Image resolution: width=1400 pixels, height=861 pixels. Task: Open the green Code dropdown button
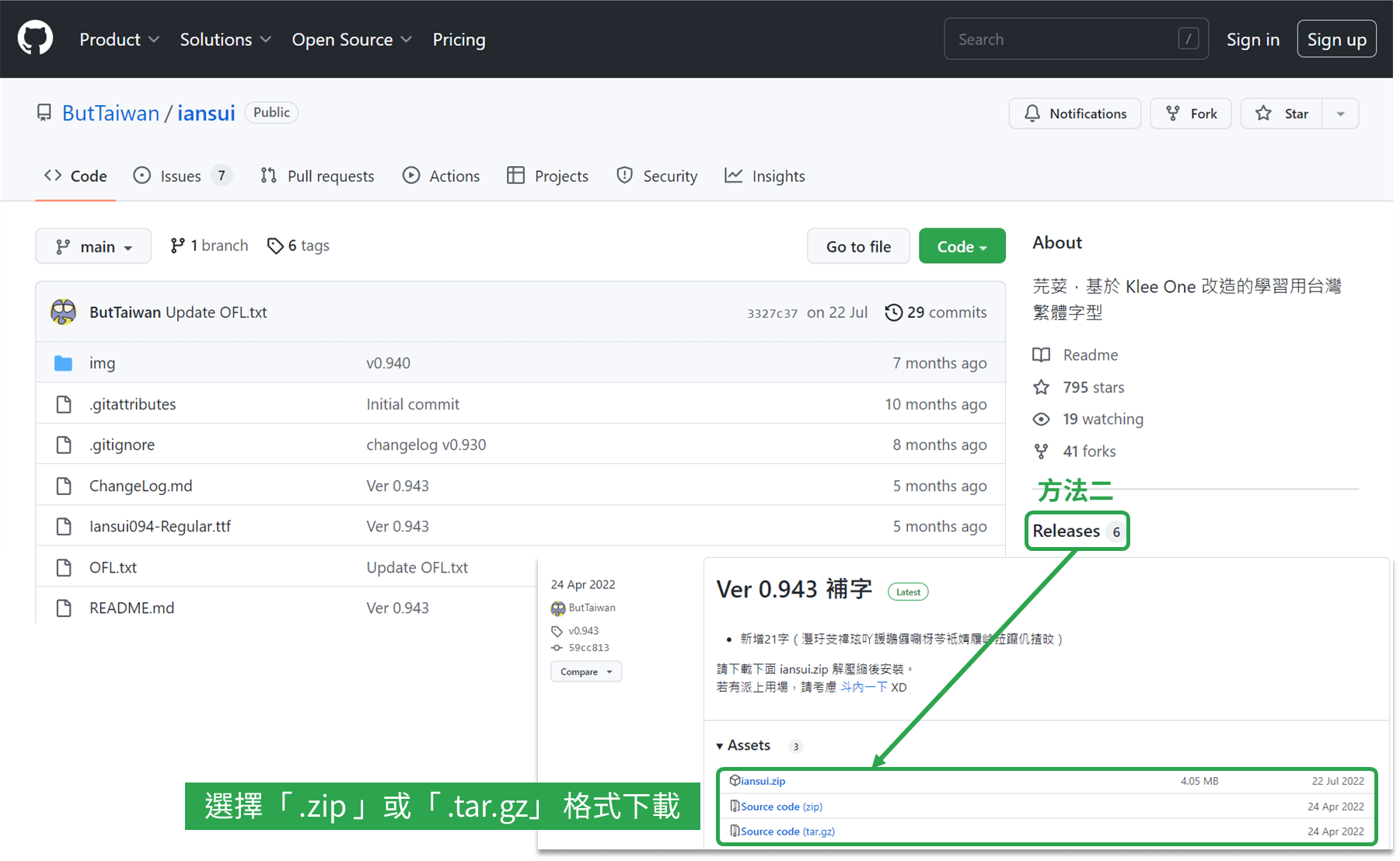(x=962, y=246)
